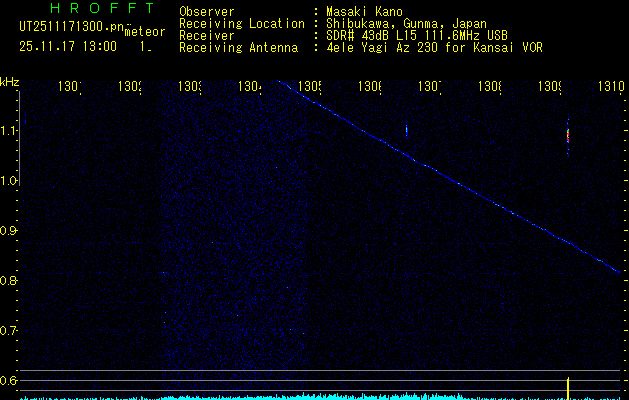Viewport: 629px width, 400px height.
Task: Click the 'Receiver' label
Action: (x=207, y=36)
